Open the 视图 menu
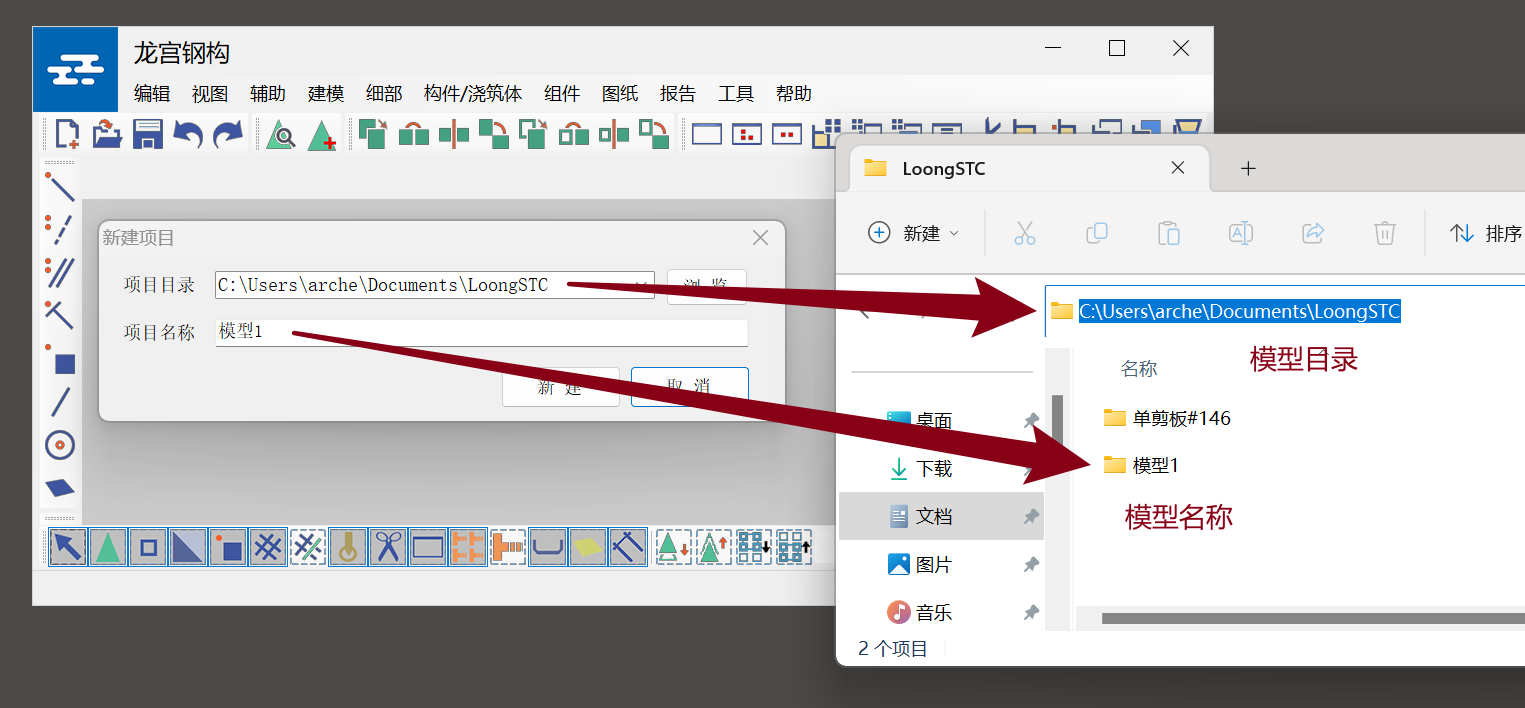Image resolution: width=1525 pixels, height=708 pixels. (210, 94)
